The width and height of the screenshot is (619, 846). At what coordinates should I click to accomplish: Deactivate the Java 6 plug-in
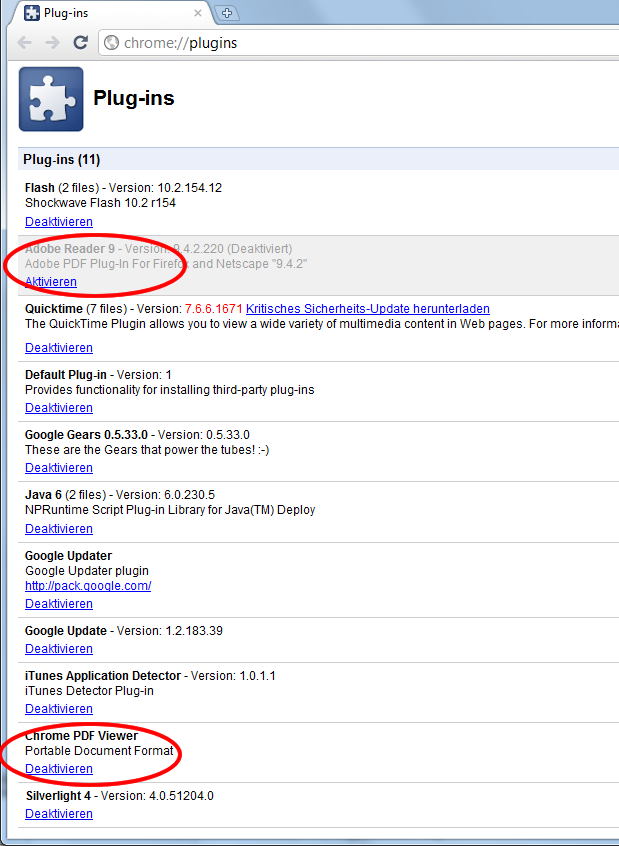pos(59,528)
